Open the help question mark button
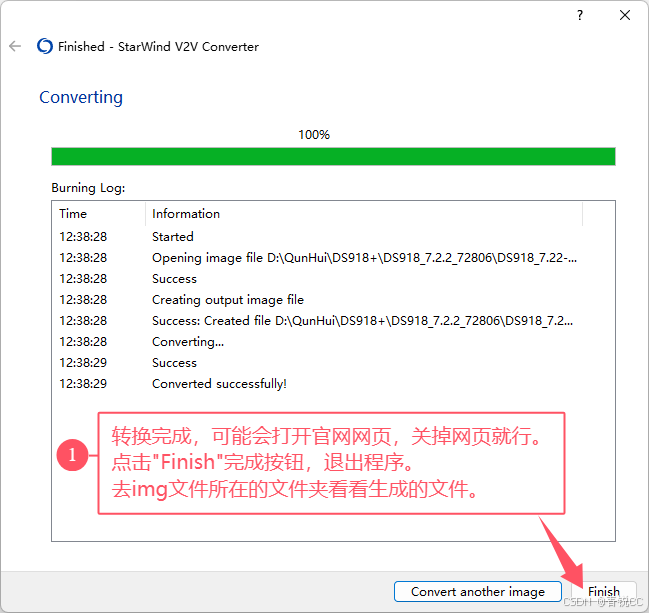This screenshot has width=649, height=613. pyautogui.click(x=580, y=15)
